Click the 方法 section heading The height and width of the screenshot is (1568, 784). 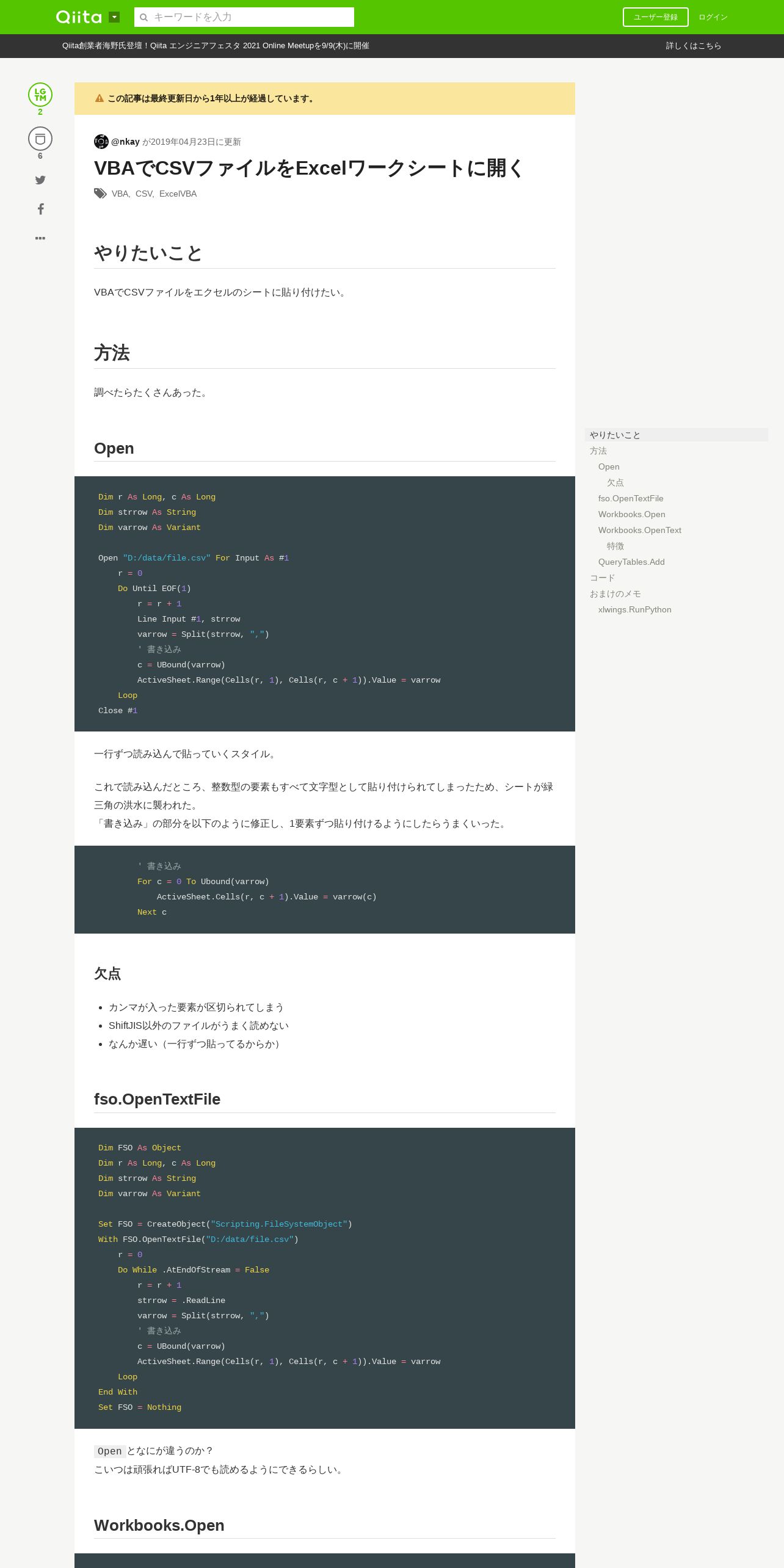coord(112,353)
